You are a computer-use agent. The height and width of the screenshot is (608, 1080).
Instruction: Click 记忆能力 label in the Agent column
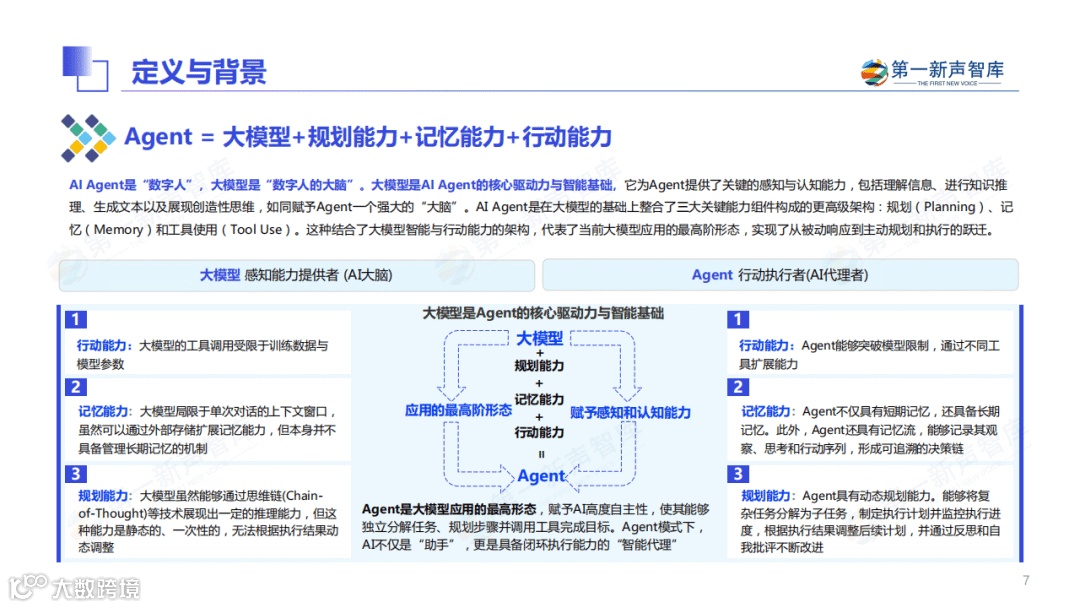(x=766, y=412)
